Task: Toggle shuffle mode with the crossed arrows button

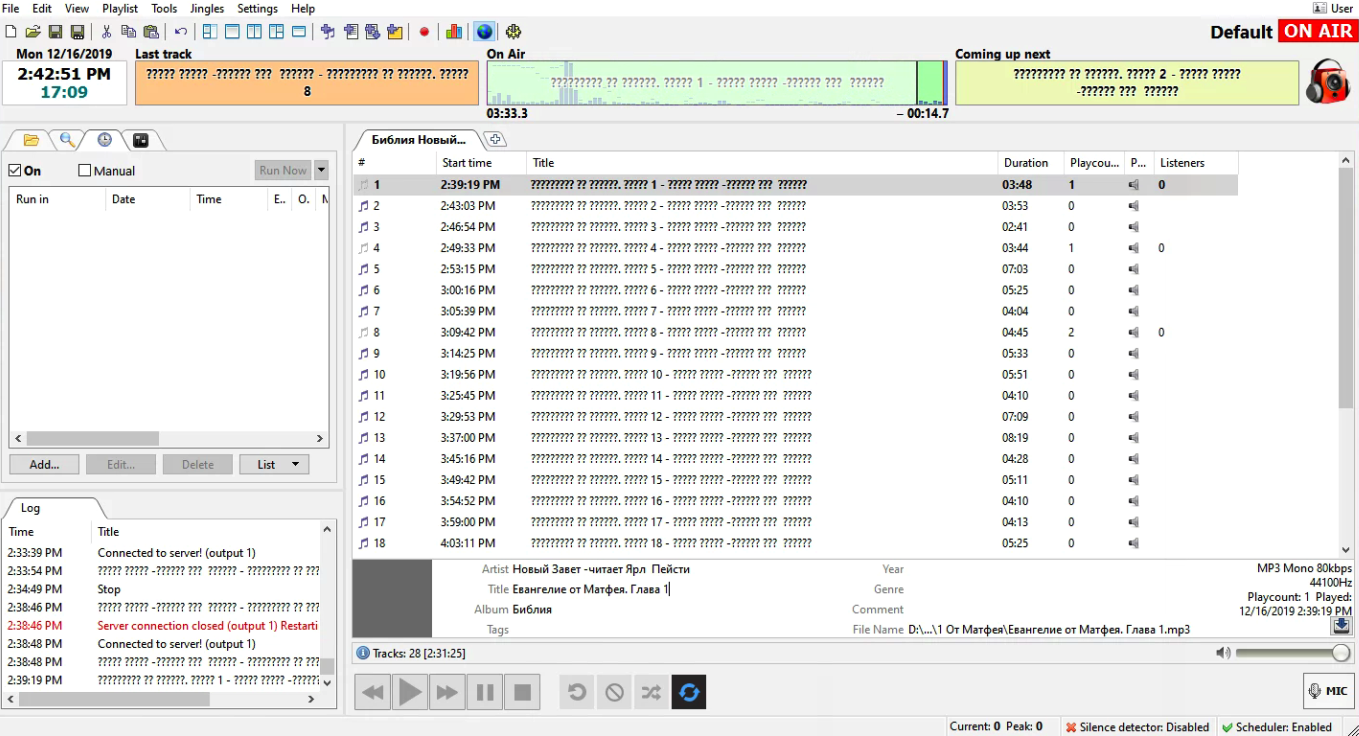Action: [651, 692]
